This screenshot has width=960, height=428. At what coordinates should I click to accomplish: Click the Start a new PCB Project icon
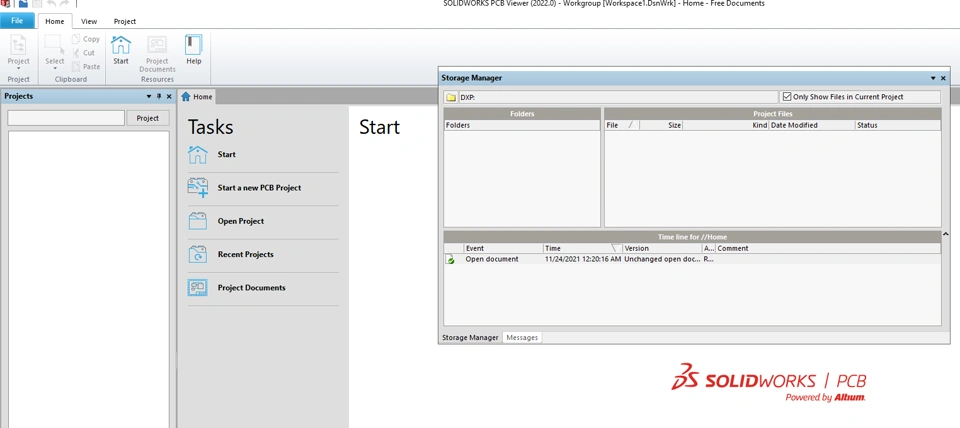pos(198,187)
